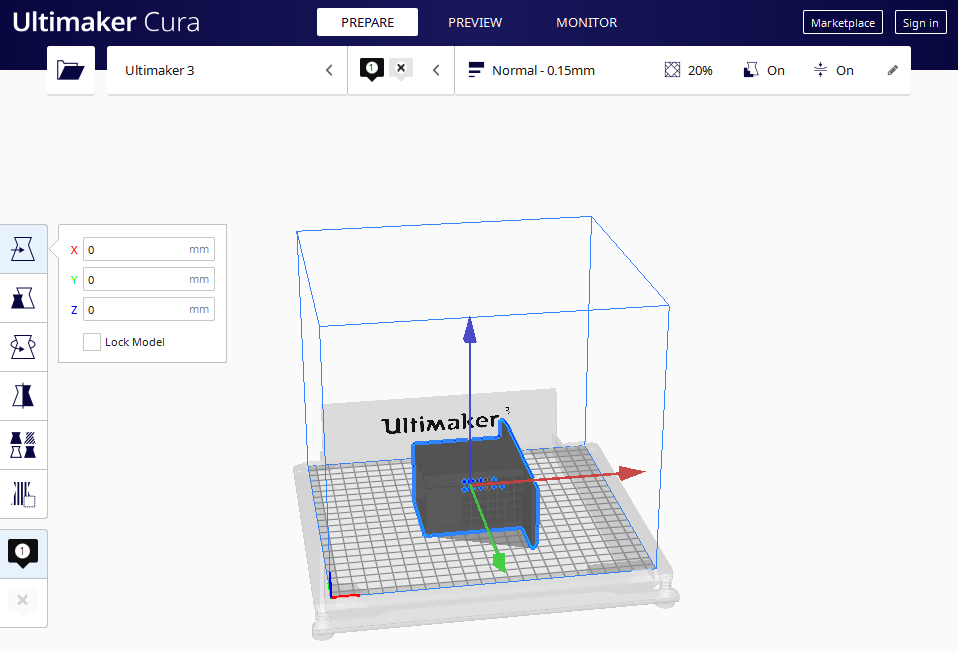Expand the Ultimaker 3 printer selector
The height and width of the screenshot is (652, 958).
click(227, 70)
